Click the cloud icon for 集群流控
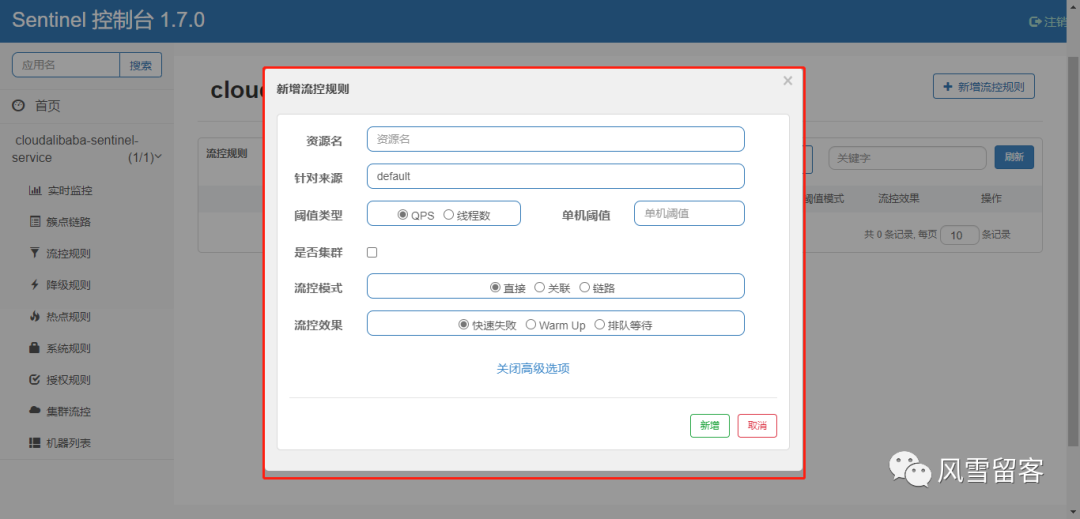The width and height of the screenshot is (1080, 519). 35,411
